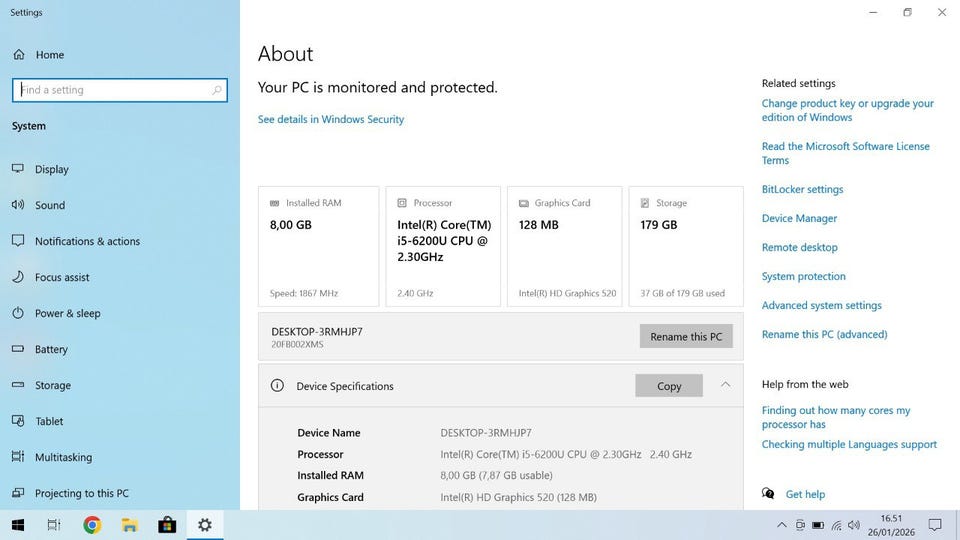Viewport: 960px width, 540px height.
Task: Open the taskbar clock and date
Action: (x=891, y=525)
